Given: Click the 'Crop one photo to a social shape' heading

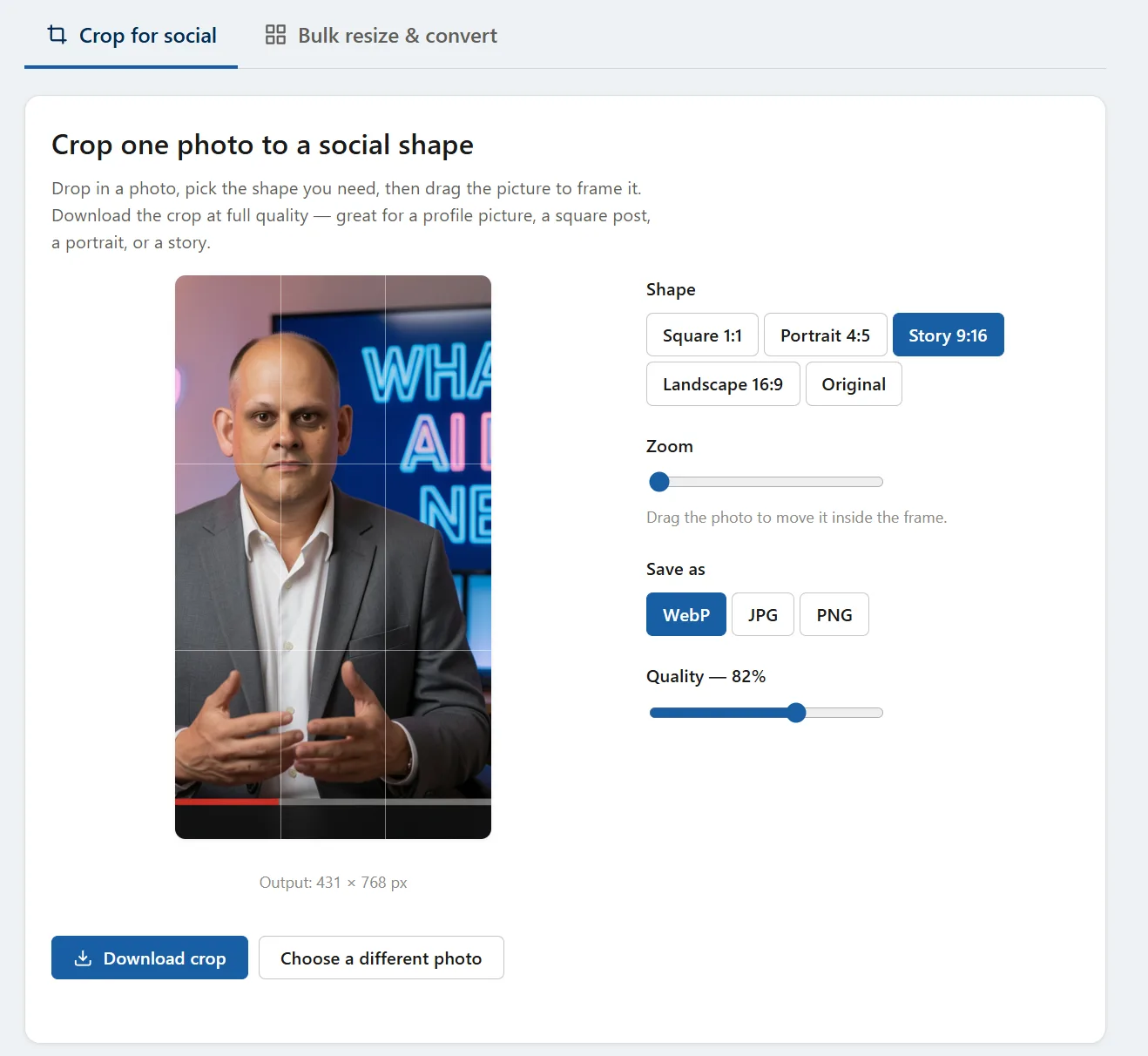Looking at the screenshot, I should point(262,145).
